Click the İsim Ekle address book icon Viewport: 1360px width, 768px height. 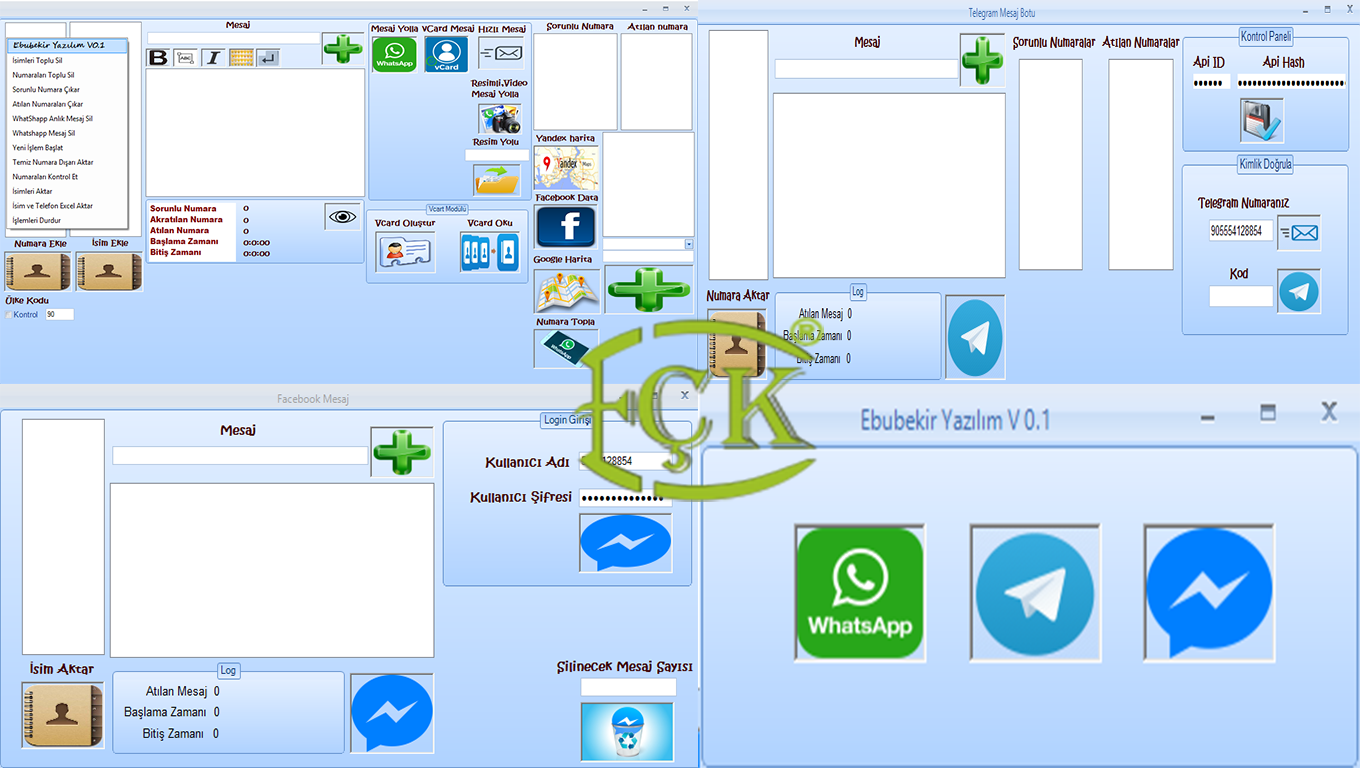click(x=109, y=271)
